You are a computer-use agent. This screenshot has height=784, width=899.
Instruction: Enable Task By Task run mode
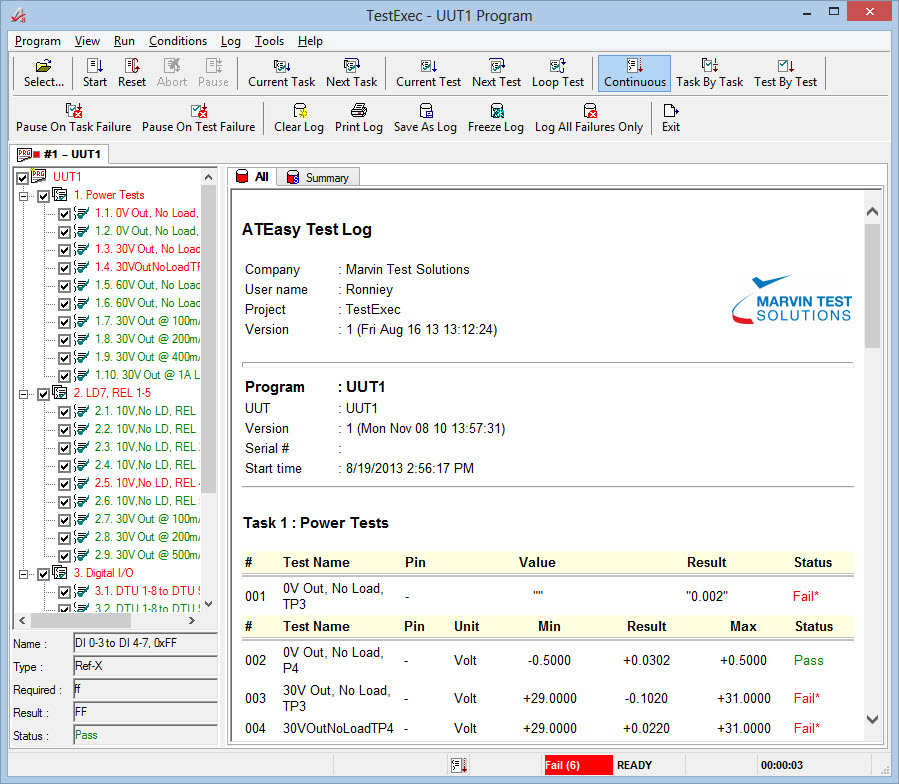[x=709, y=72]
